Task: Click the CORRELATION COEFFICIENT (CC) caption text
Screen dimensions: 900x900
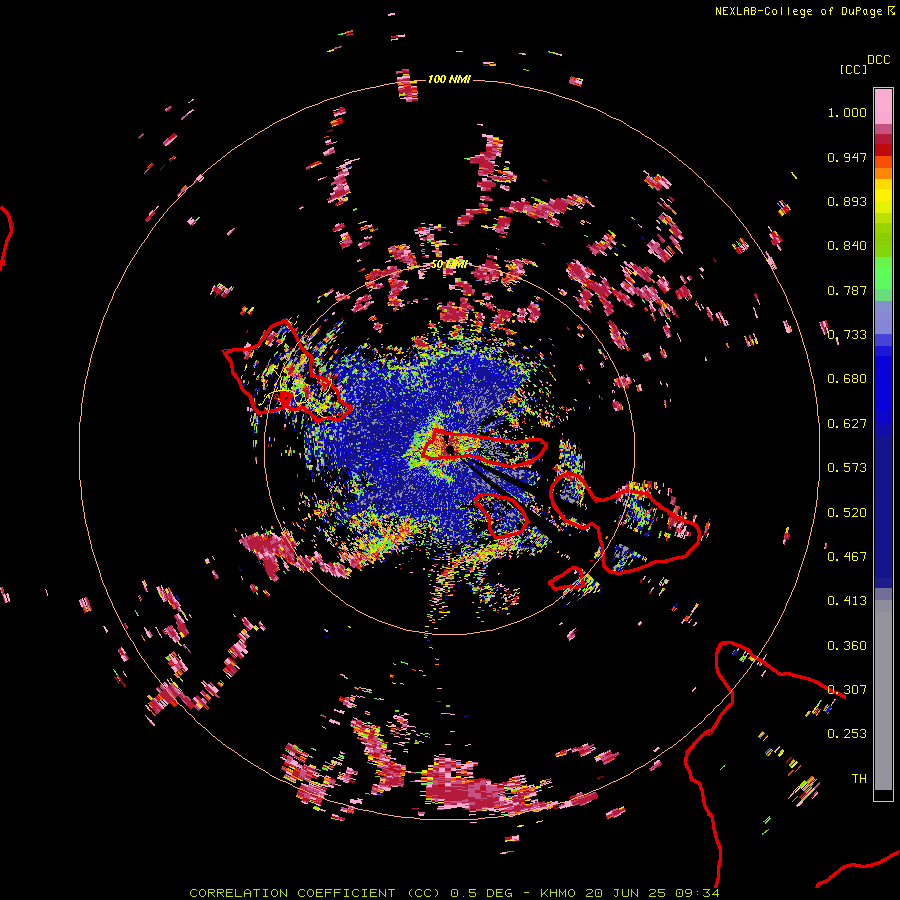Action: pyautogui.click(x=315, y=893)
